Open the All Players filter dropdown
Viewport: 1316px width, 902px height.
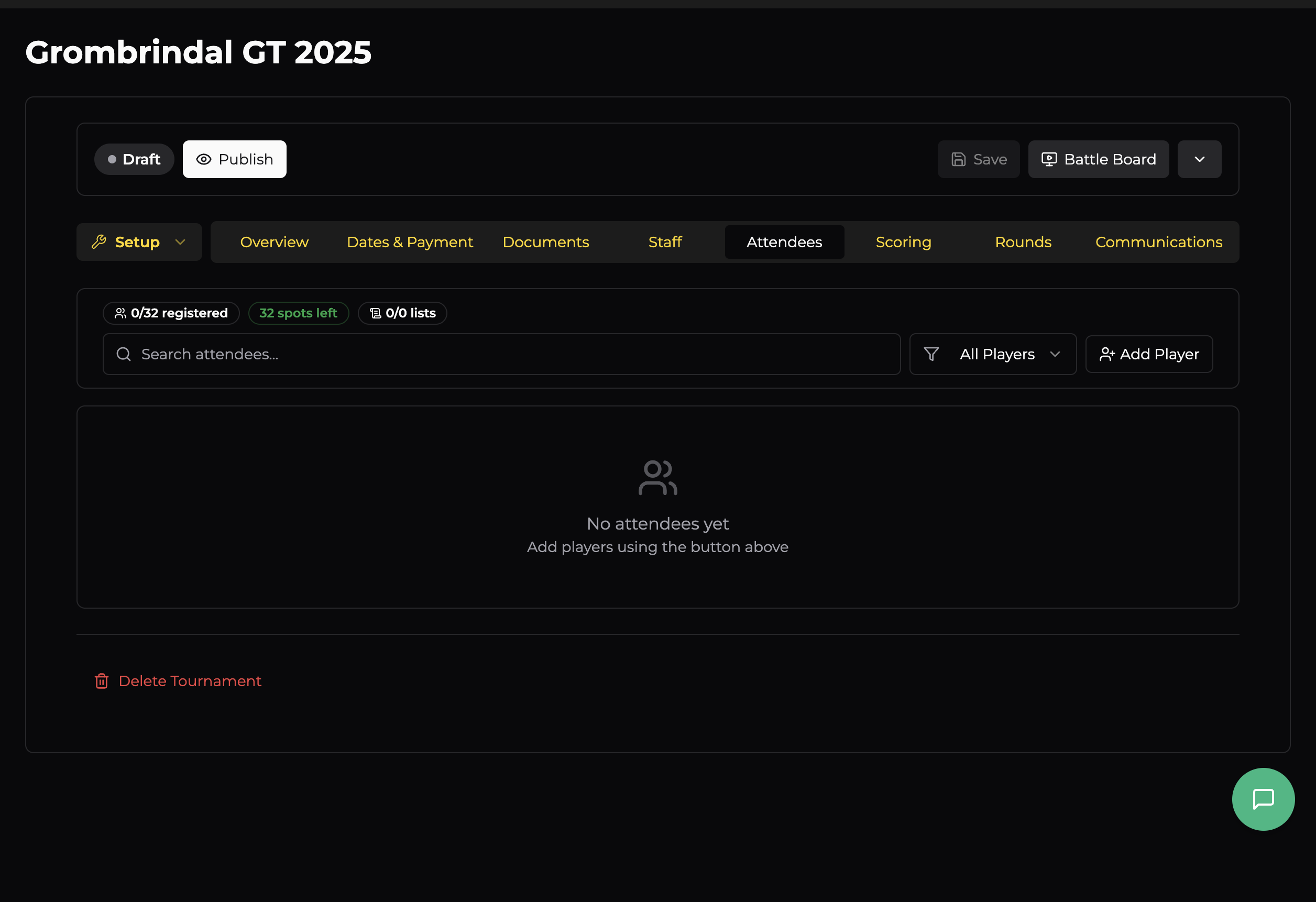coord(993,354)
